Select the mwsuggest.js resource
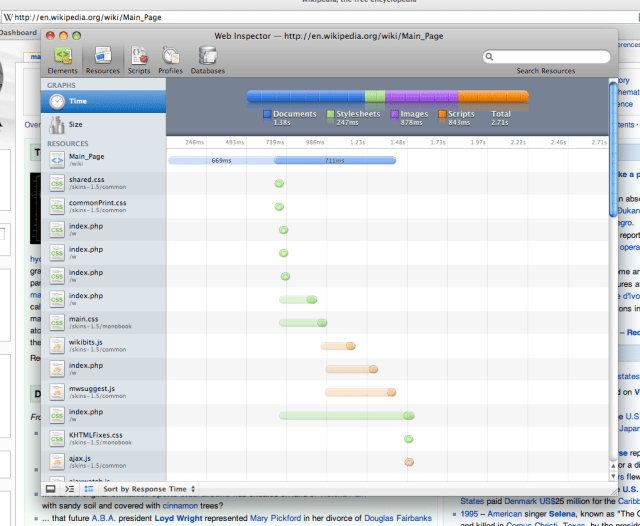 (103, 392)
